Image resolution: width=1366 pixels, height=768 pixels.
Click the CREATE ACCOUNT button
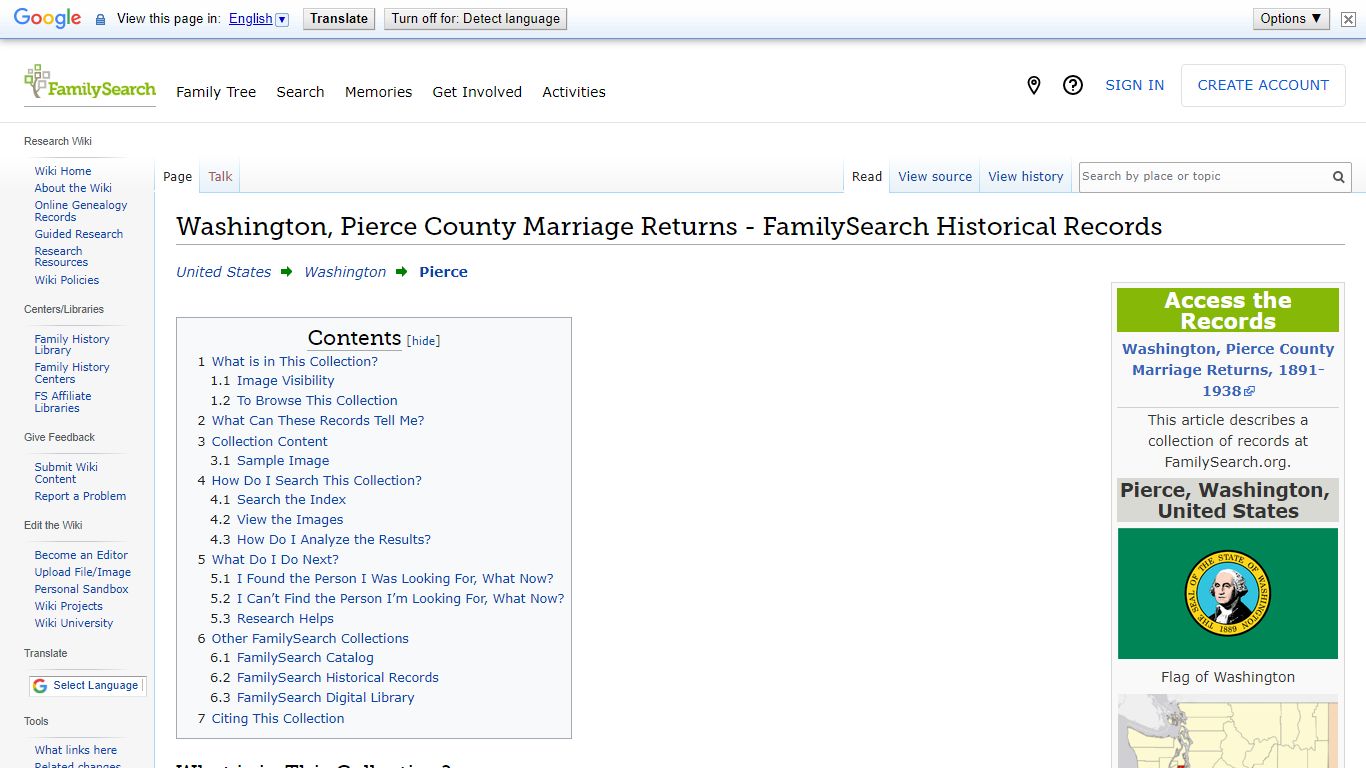point(1263,86)
